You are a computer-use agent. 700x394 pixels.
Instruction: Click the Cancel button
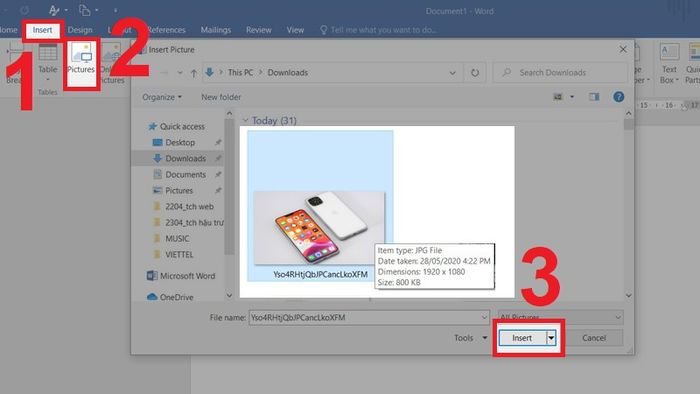coord(594,338)
